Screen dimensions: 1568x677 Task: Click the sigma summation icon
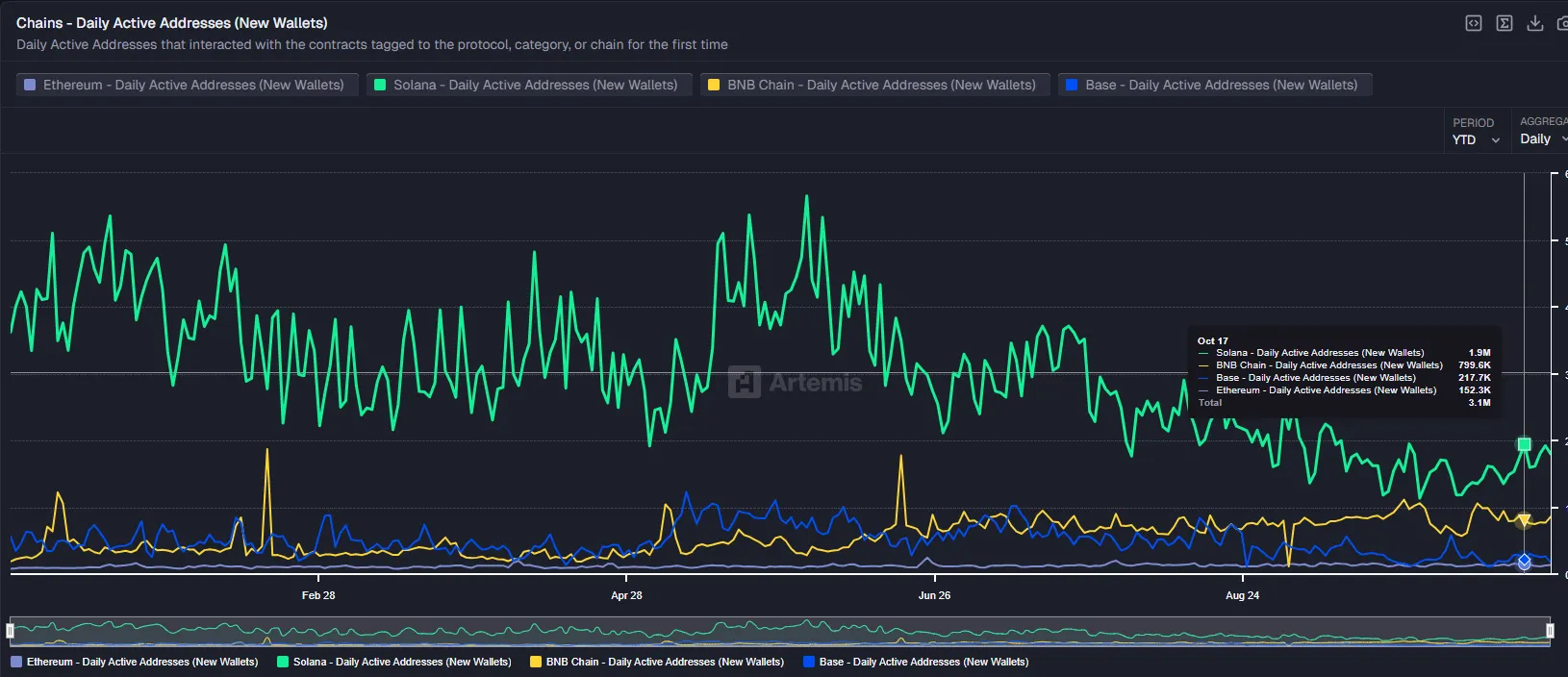(1505, 23)
